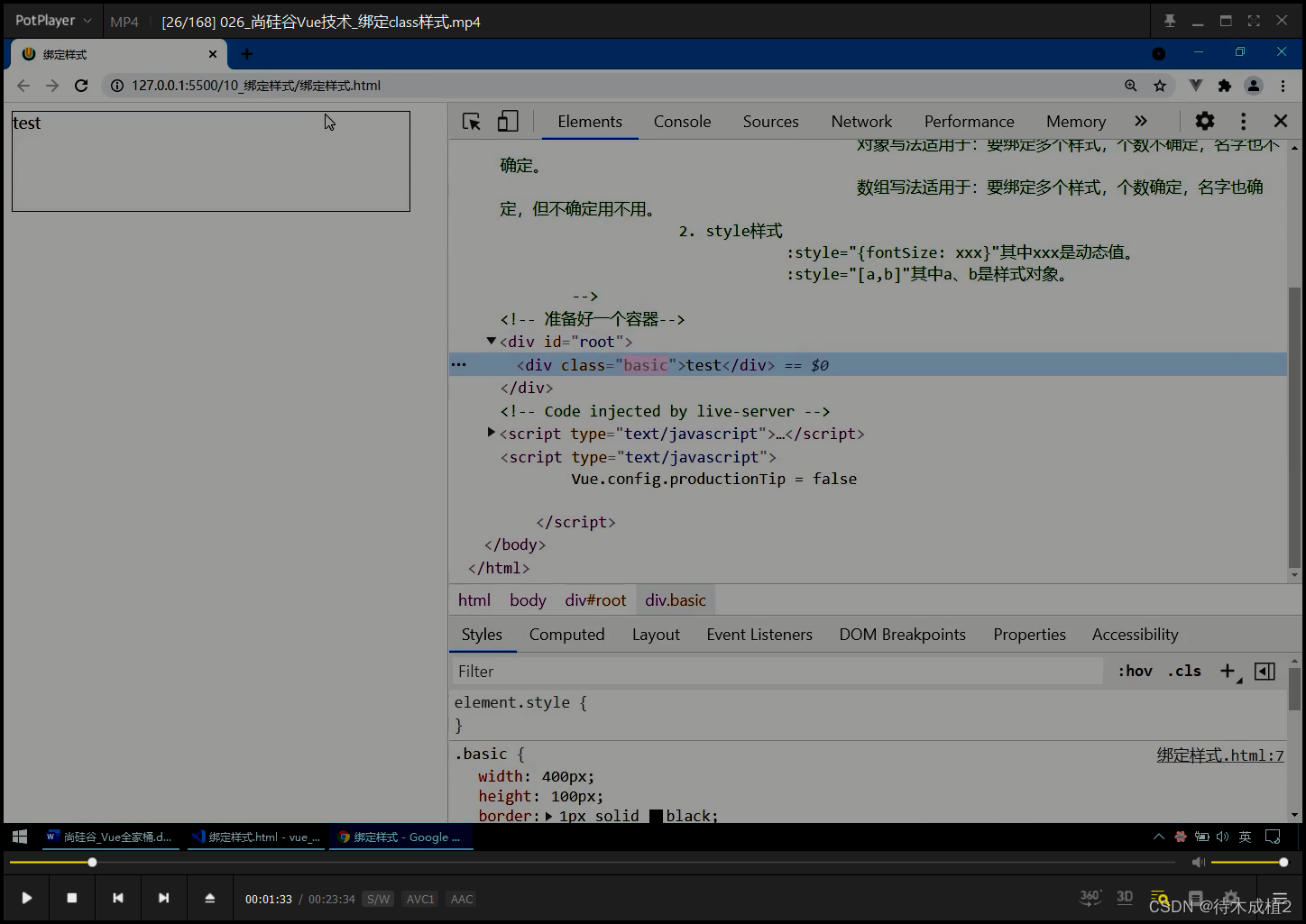This screenshot has width=1306, height=924.
Task: Switch to the Console tab
Action: pyautogui.click(x=682, y=122)
